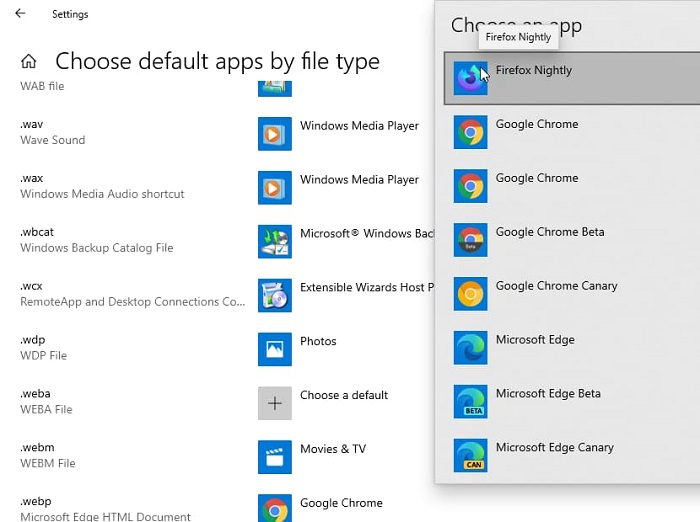
Task: Click Windows Media Player icon for .wax
Action: coord(274,187)
